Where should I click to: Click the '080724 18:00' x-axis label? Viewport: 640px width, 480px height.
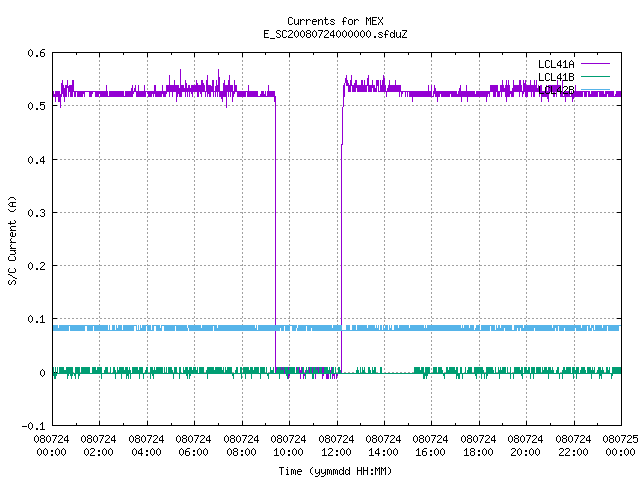(x=478, y=446)
